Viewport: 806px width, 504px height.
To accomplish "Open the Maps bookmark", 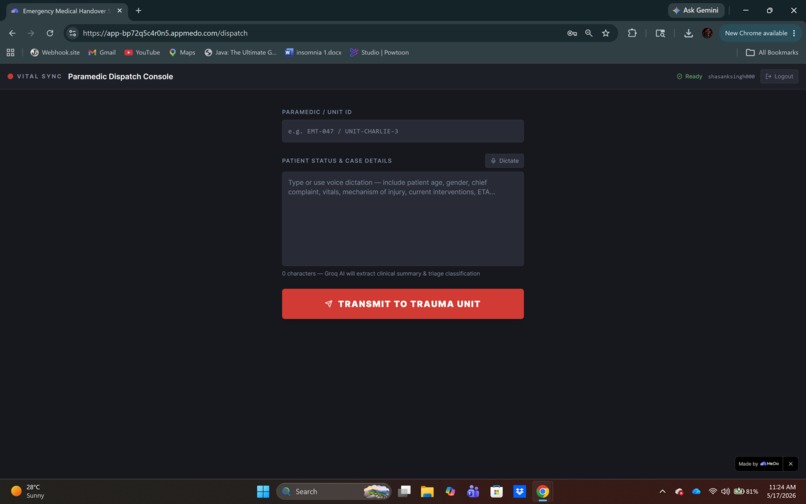I will click(x=182, y=52).
